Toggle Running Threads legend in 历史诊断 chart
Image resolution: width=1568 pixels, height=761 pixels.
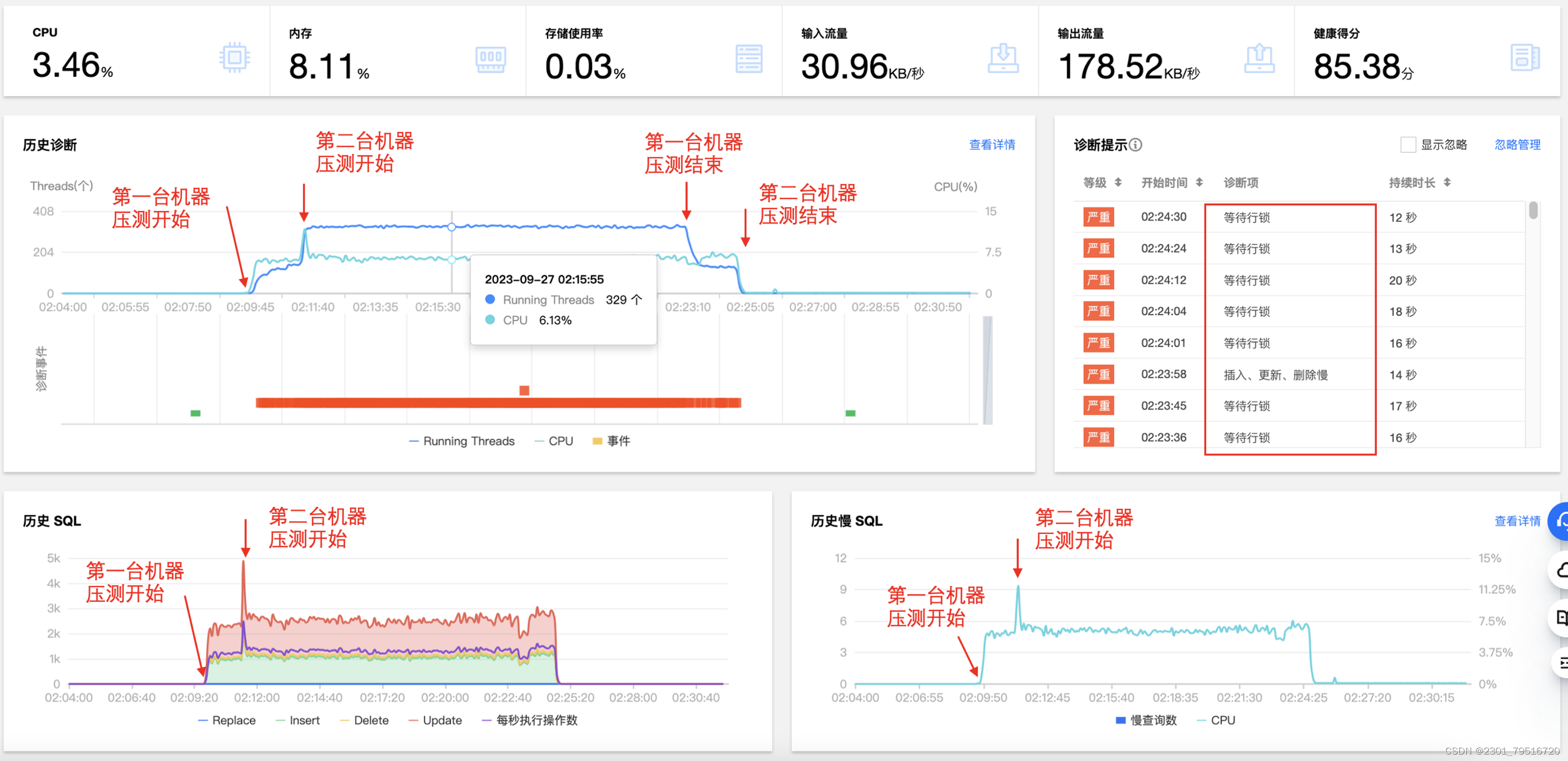click(x=461, y=441)
